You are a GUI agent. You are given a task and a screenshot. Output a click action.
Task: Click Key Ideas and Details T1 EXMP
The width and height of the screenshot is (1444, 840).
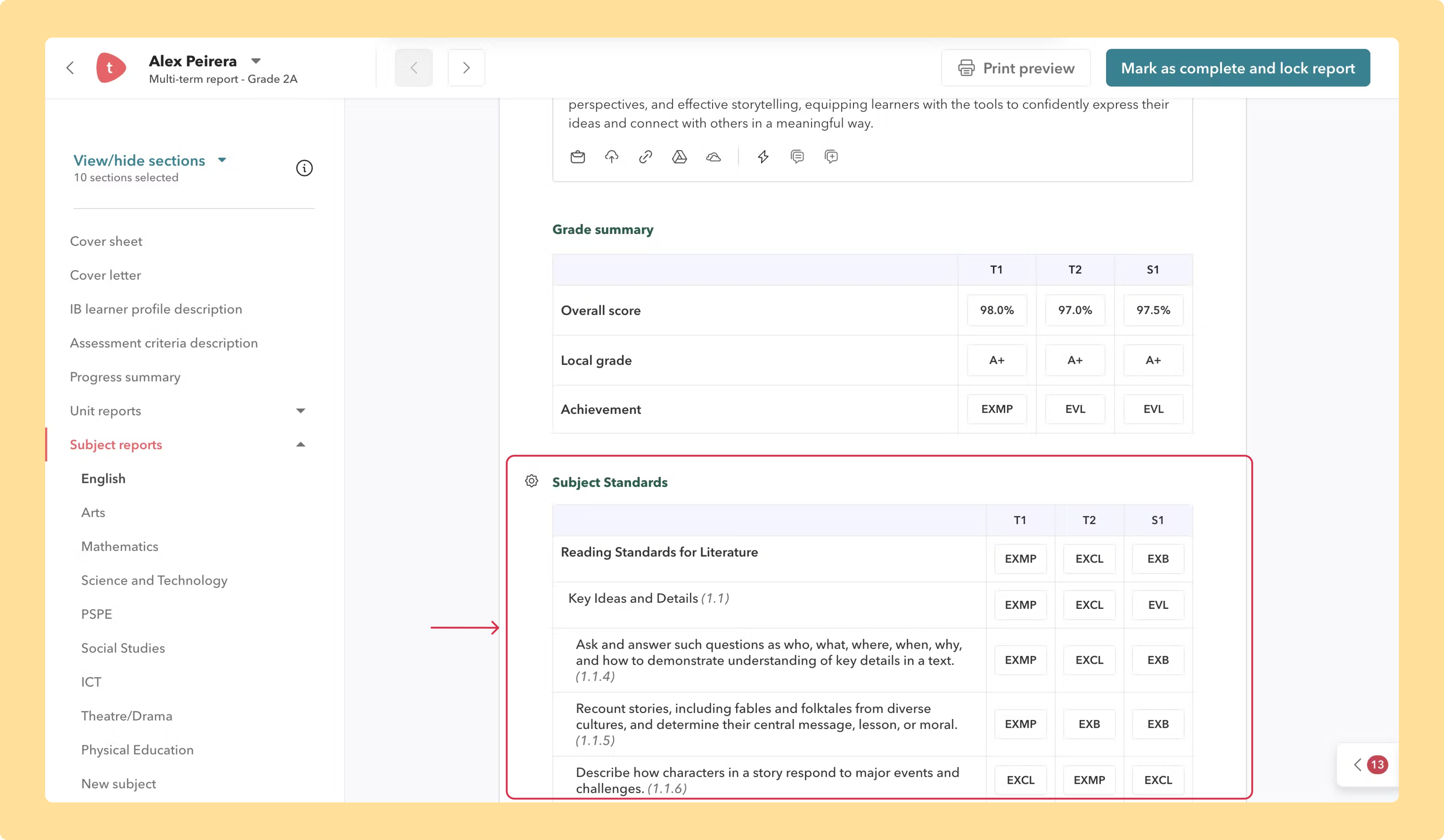(x=1020, y=605)
